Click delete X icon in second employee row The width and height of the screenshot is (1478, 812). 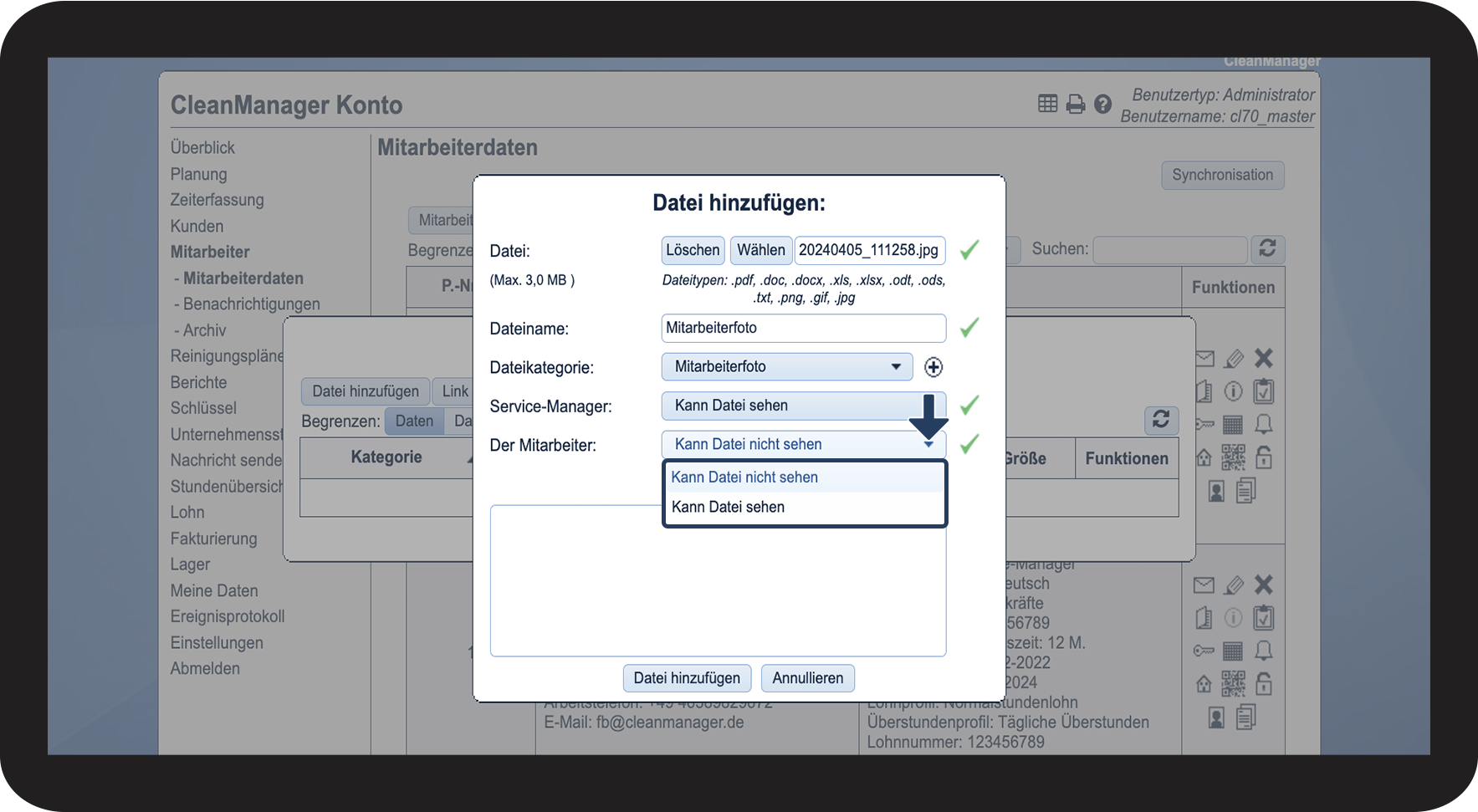click(1264, 585)
